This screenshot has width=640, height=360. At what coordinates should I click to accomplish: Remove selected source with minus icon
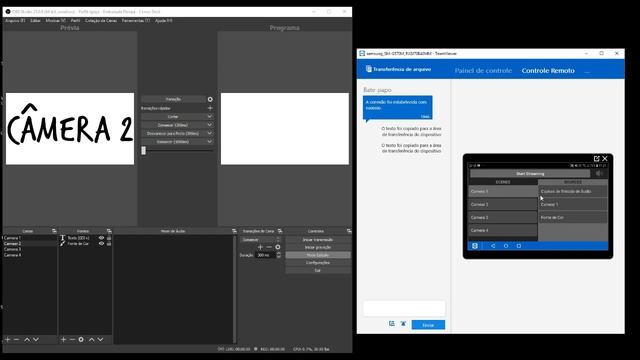[x=72, y=339]
